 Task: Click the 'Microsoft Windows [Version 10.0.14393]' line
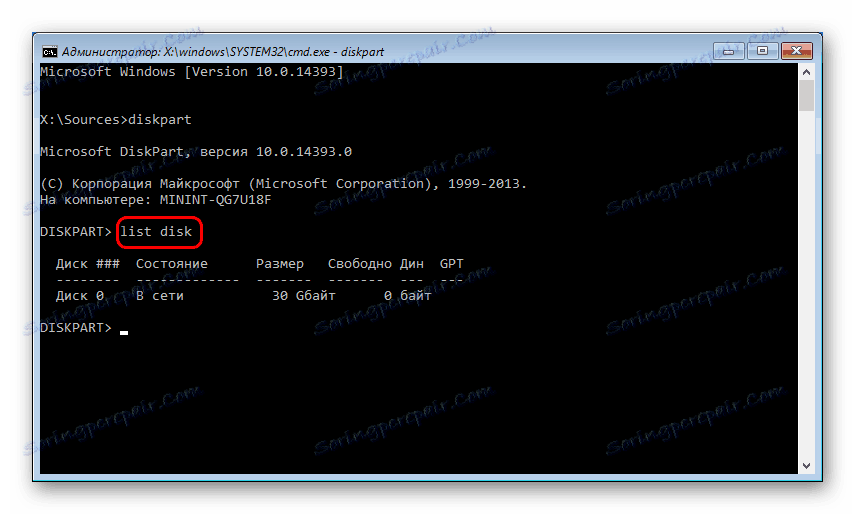coord(192,72)
